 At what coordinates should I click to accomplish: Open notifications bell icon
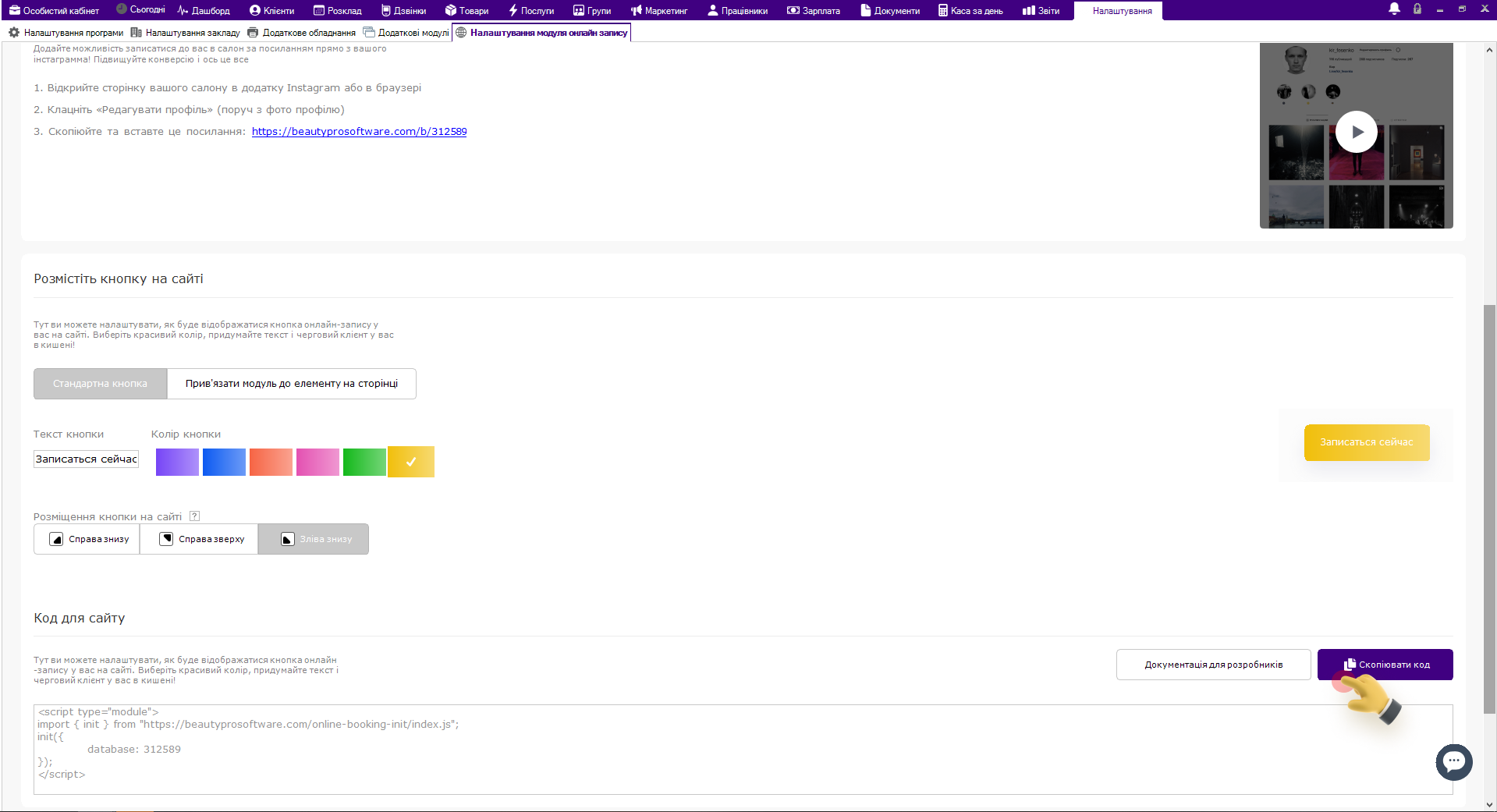point(1394,9)
